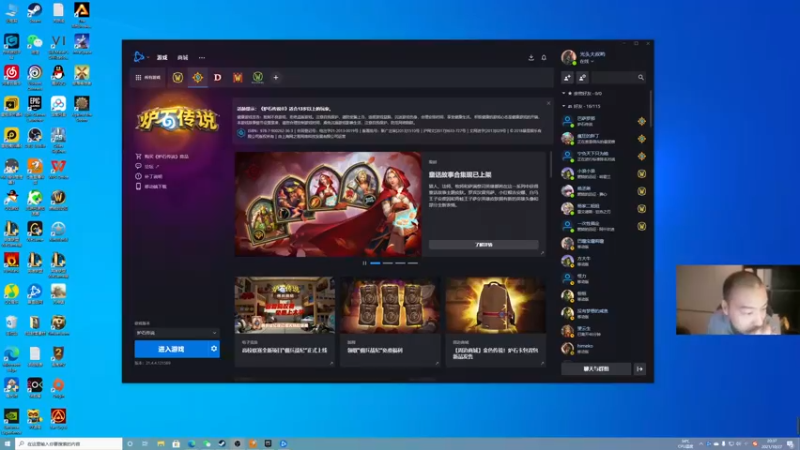Click the chats and groups button

(596, 369)
